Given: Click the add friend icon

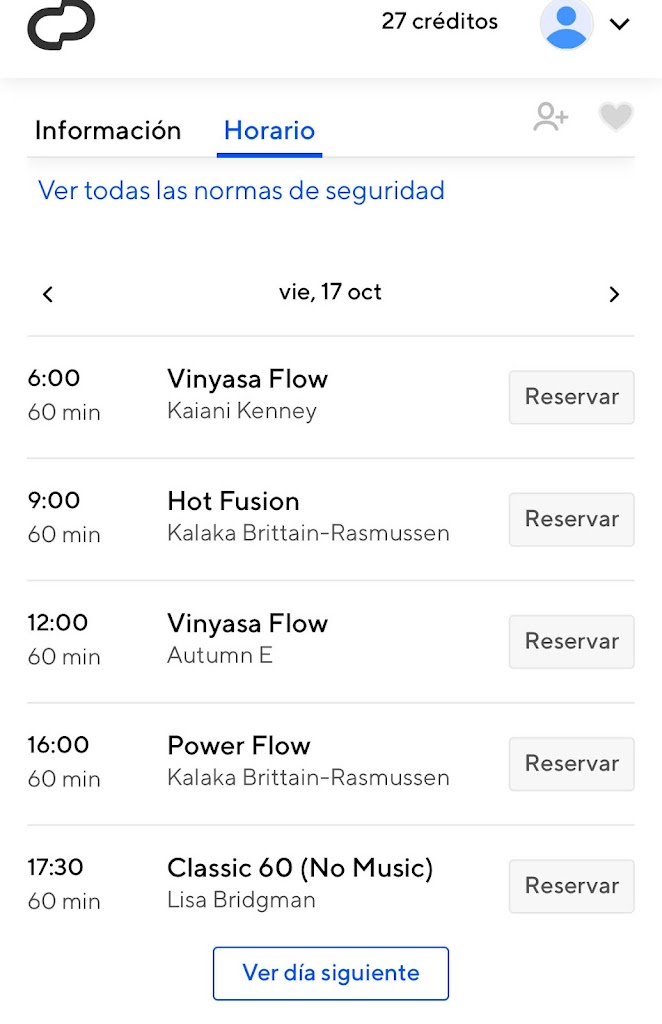Looking at the screenshot, I should 550,118.
